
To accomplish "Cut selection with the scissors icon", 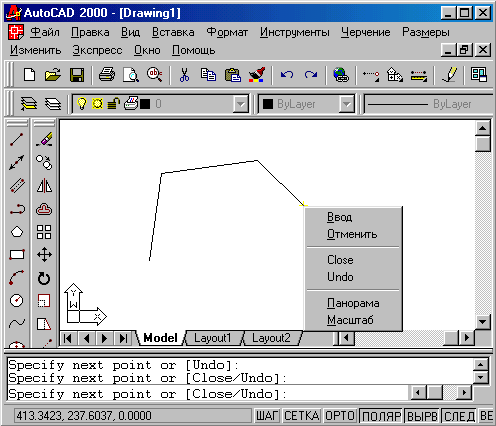I will (184, 75).
